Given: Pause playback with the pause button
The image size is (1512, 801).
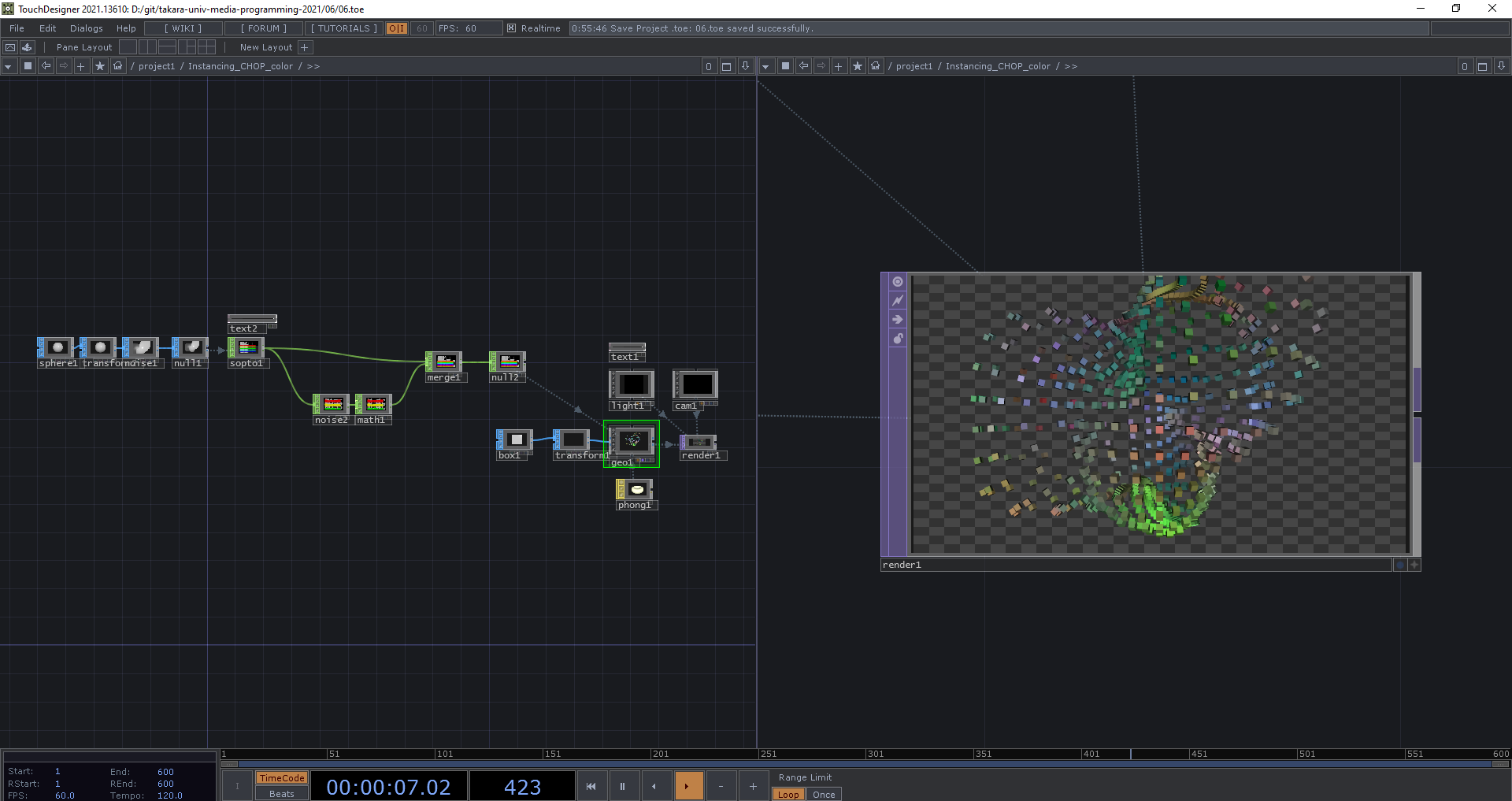Looking at the screenshot, I should (622, 786).
